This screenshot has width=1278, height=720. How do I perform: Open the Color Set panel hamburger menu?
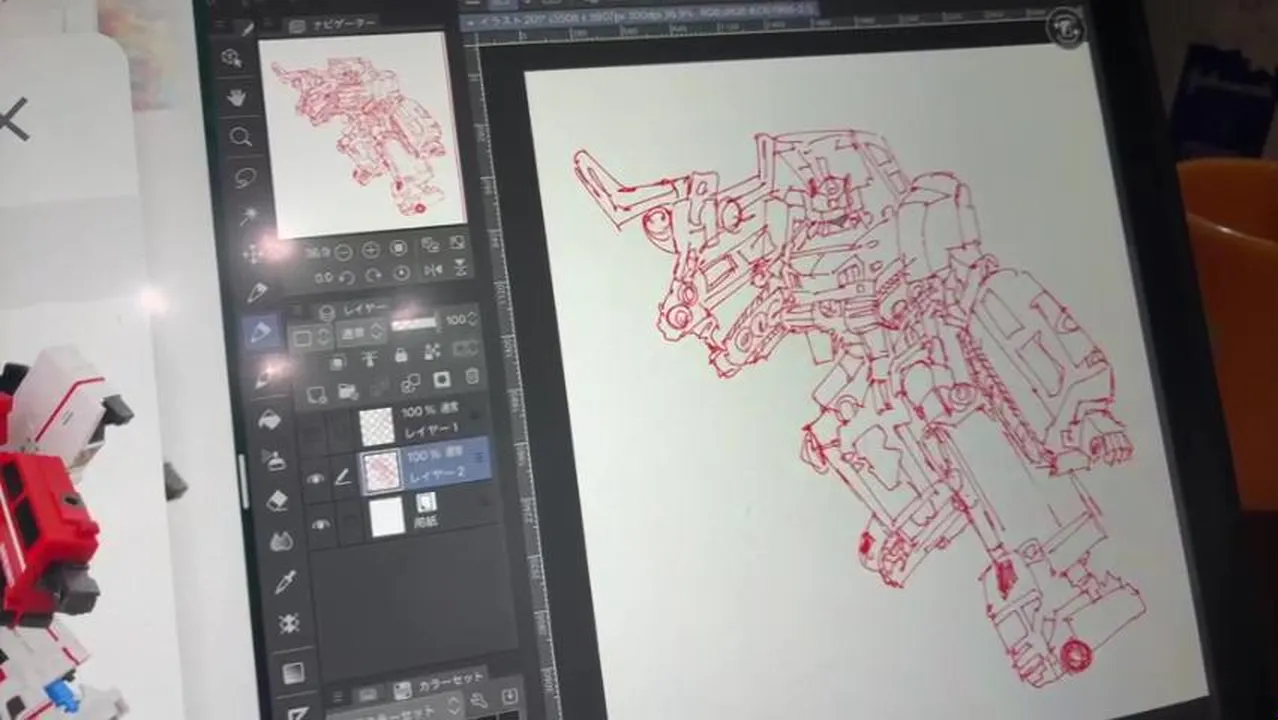(x=337, y=696)
